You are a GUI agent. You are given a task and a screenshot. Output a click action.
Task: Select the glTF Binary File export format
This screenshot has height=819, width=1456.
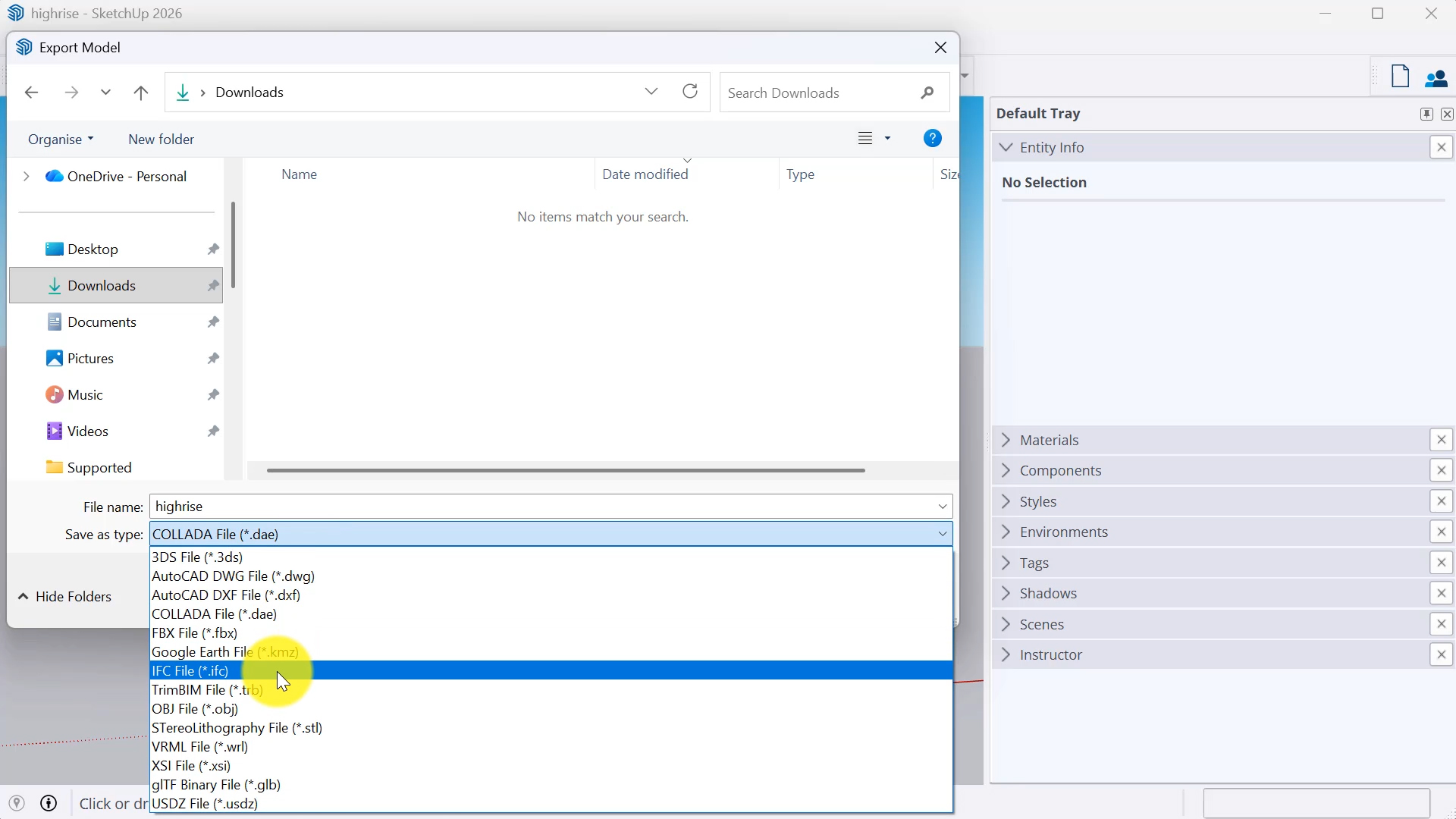[x=216, y=785]
